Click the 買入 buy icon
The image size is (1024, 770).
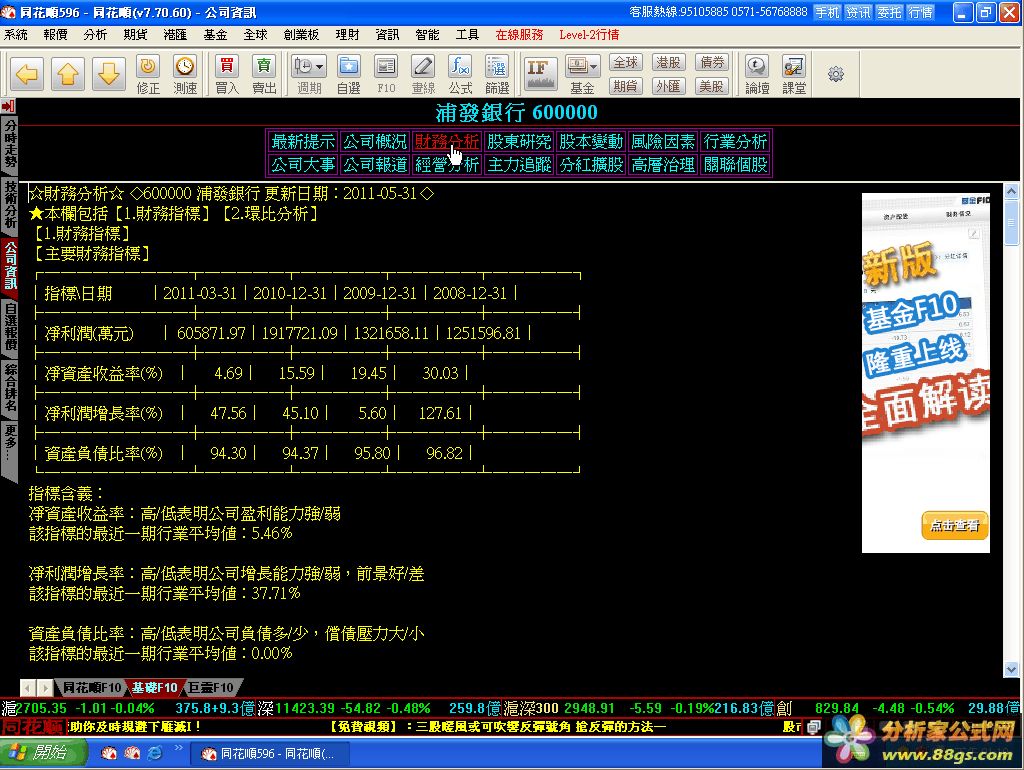pyautogui.click(x=227, y=74)
